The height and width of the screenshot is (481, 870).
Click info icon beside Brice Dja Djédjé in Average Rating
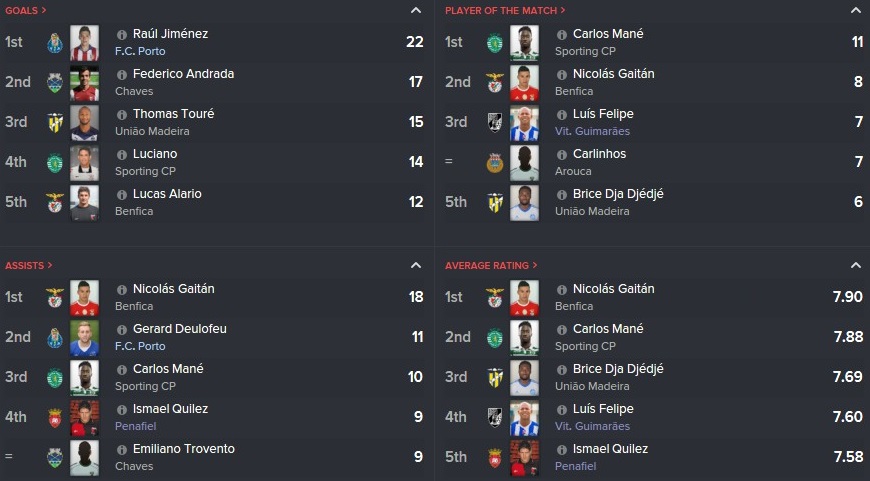click(x=562, y=369)
